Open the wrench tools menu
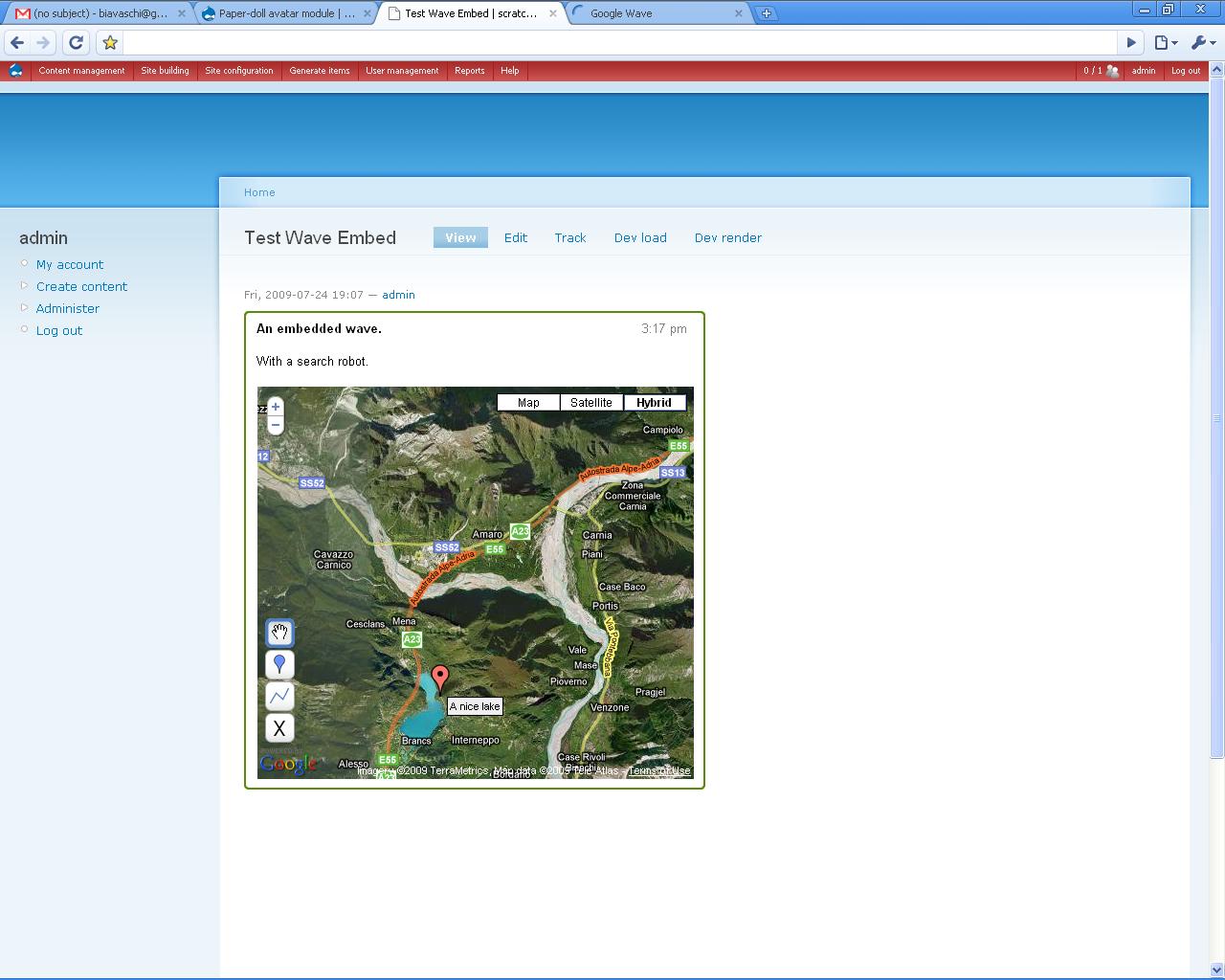This screenshot has width=1225, height=980. click(1202, 42)
